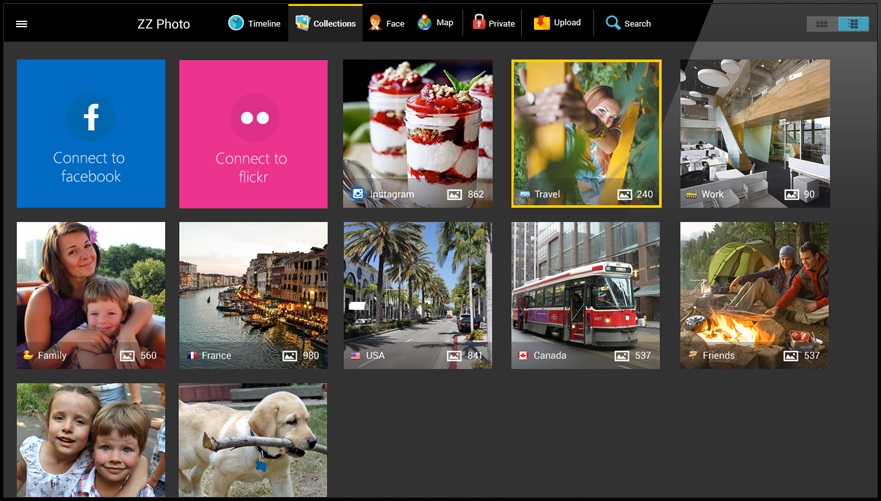Screen dimensions: 881x501
Task: Click the flickr two-dot logo
Action: tap(255, 117)
